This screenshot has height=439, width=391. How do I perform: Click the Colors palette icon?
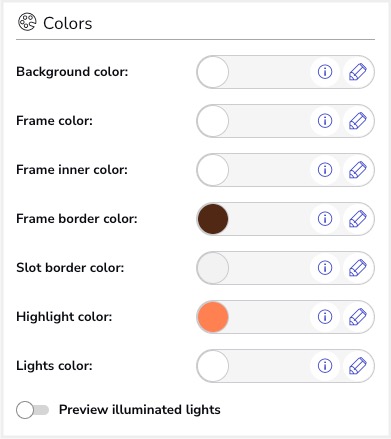tap(27, 22)
